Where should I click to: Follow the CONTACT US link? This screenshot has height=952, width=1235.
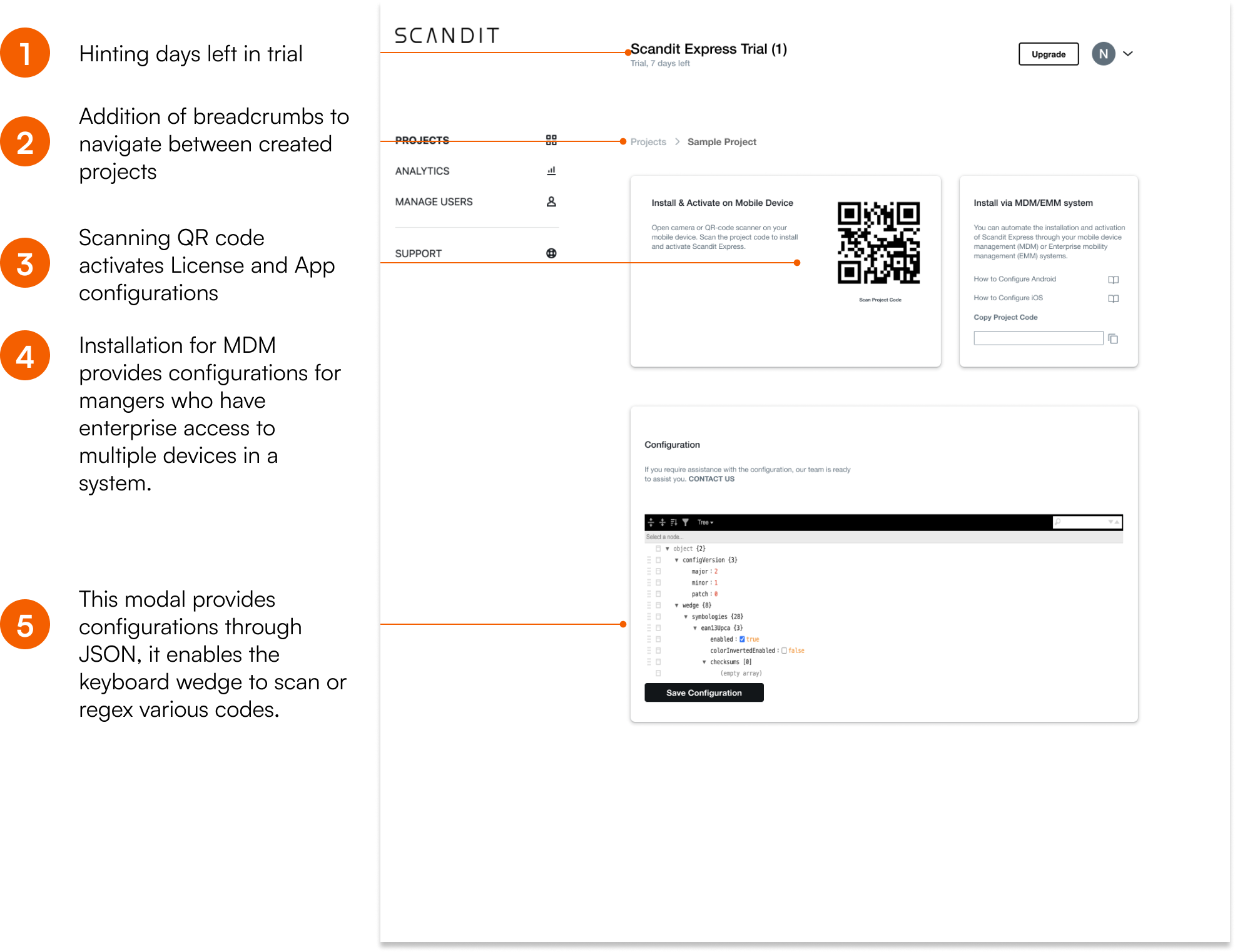(x=711, y=479)
